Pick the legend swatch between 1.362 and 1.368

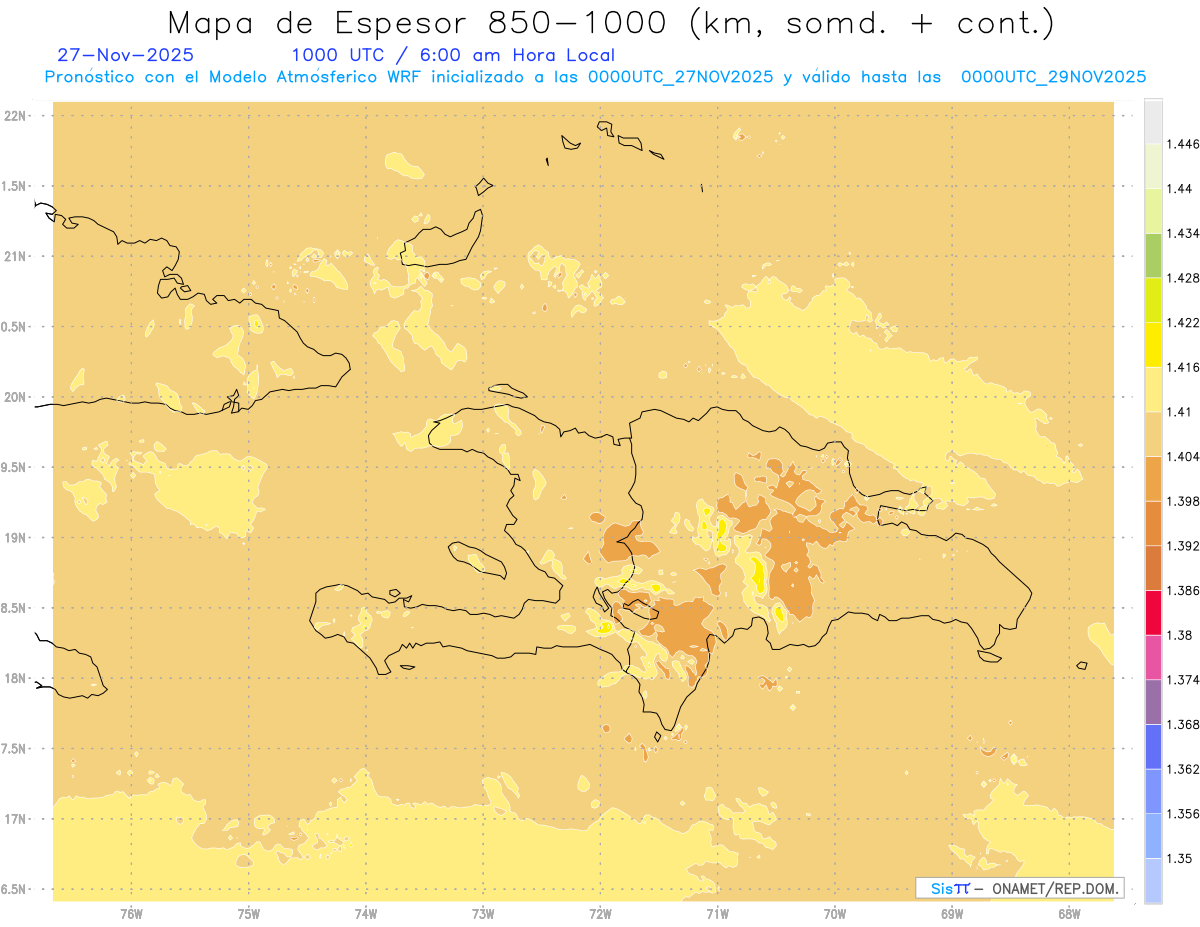(1153, 746)
